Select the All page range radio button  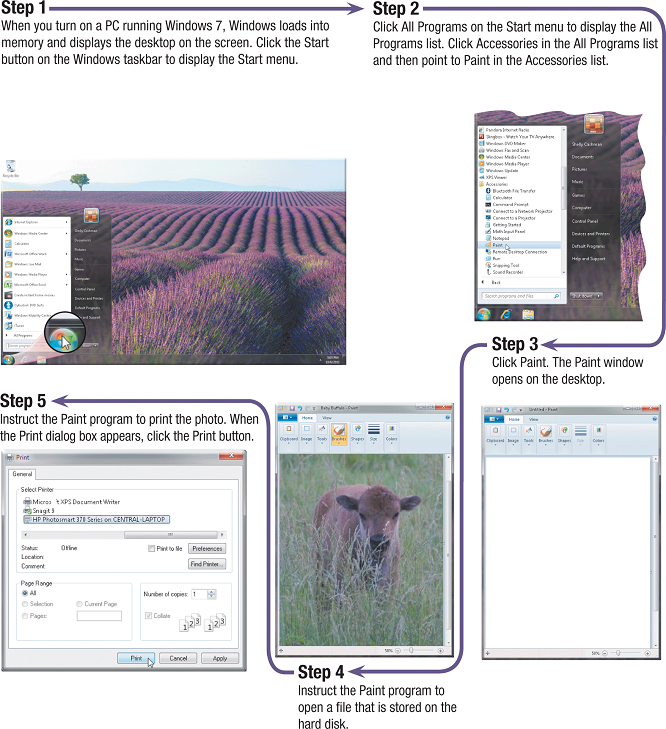point(25,593)
